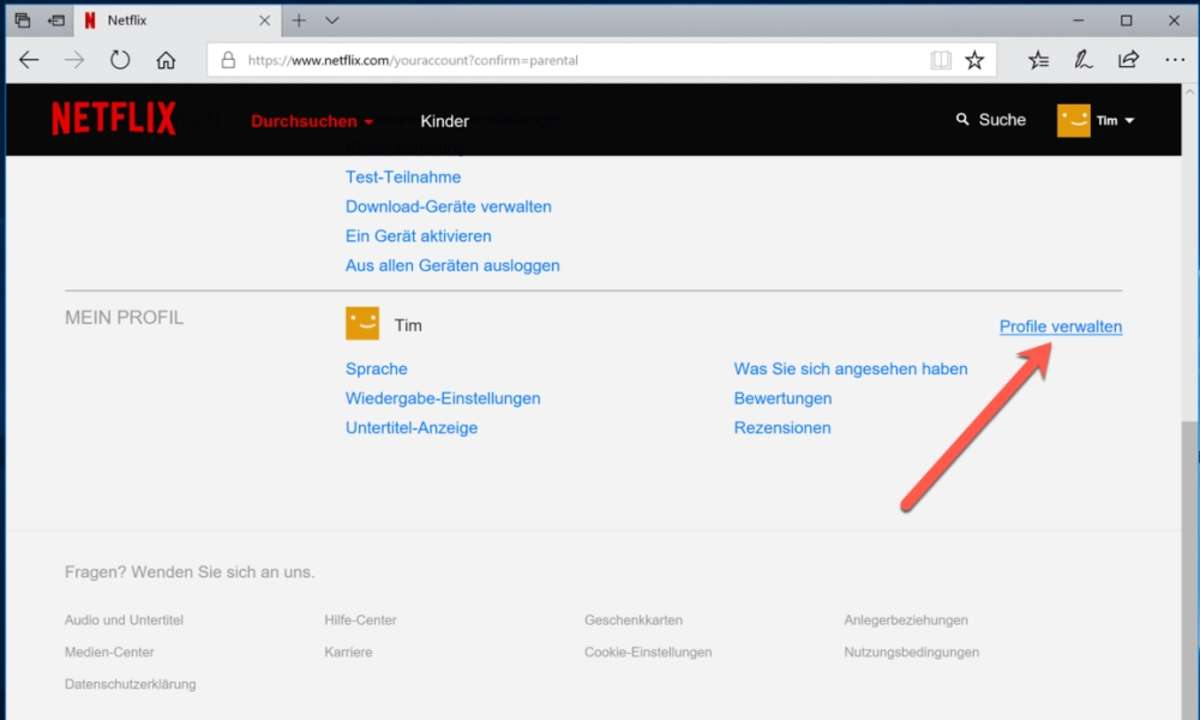Go to the browser home page icon
Image resolution: width=1200 pixels, height=720 pixels.
click(166, 60)
